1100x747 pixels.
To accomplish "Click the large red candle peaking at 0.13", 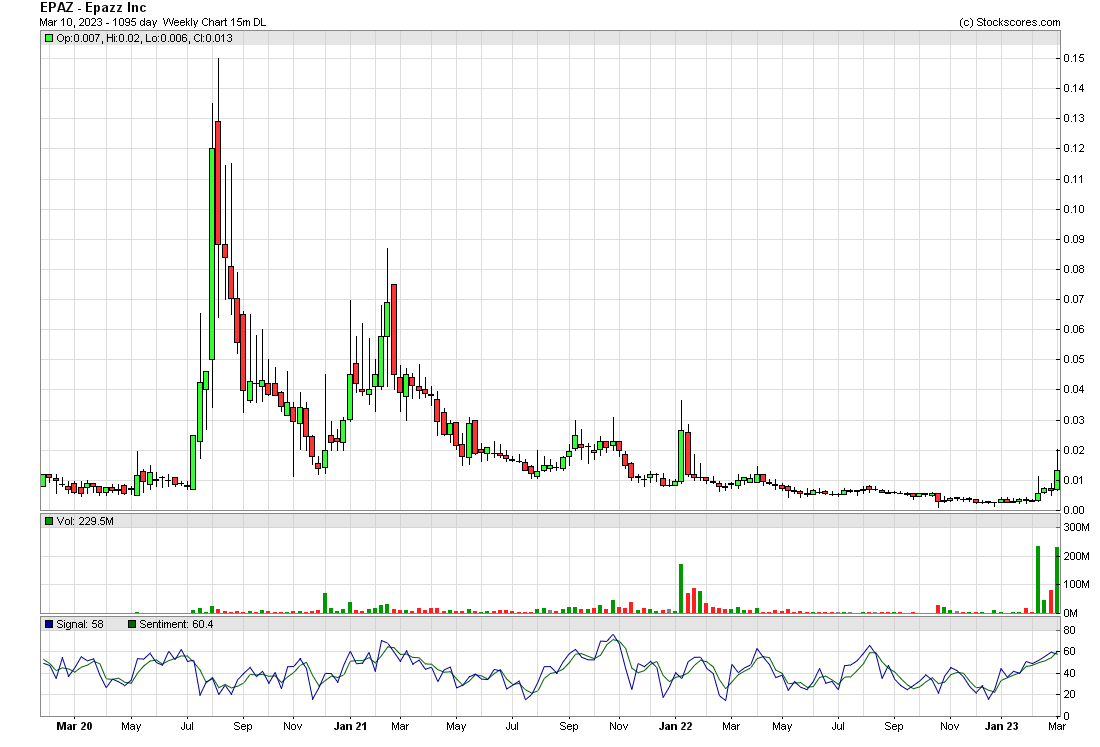I will point(218,182).
